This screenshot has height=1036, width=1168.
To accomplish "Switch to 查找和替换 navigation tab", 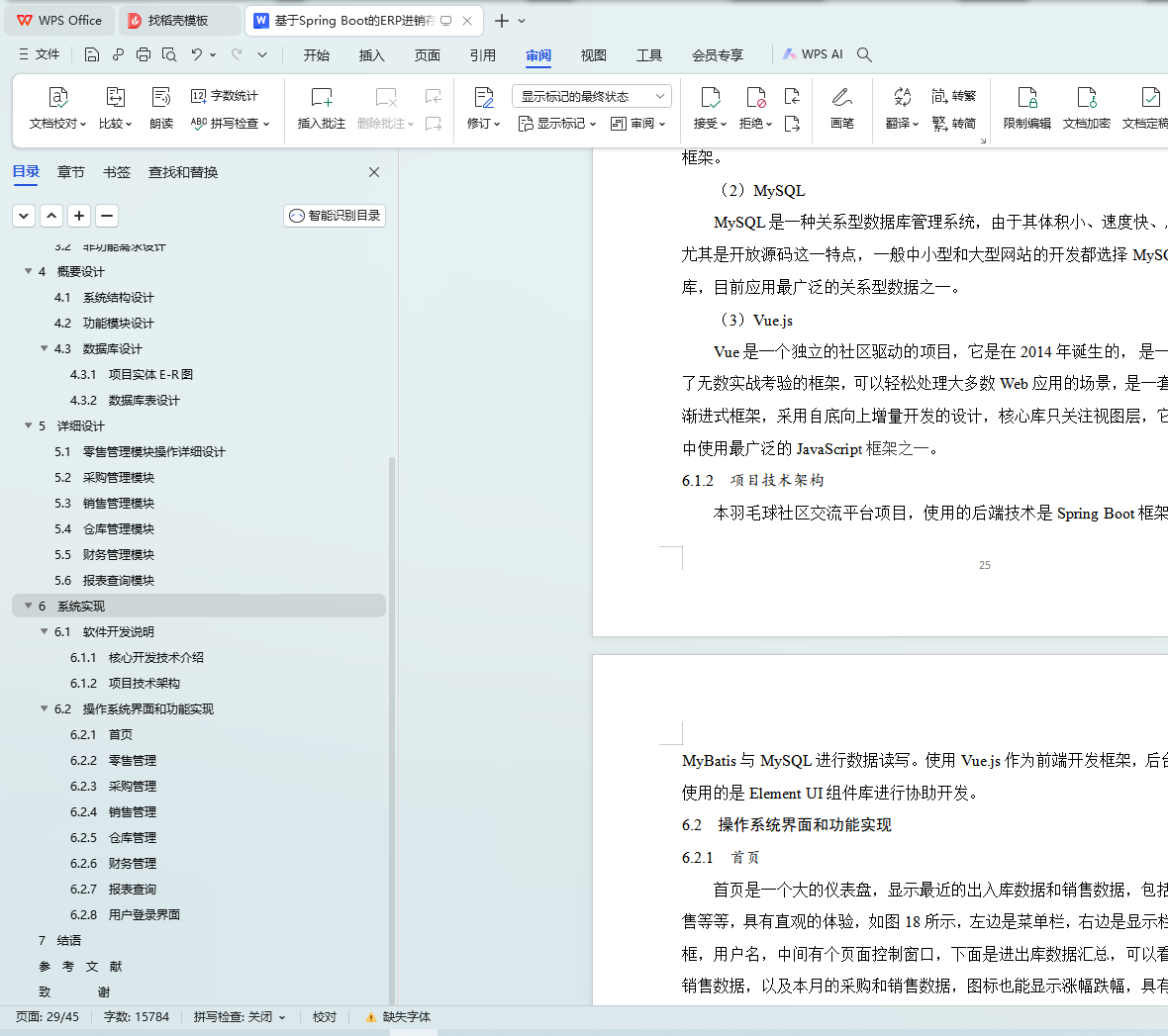I will (183, 172).
